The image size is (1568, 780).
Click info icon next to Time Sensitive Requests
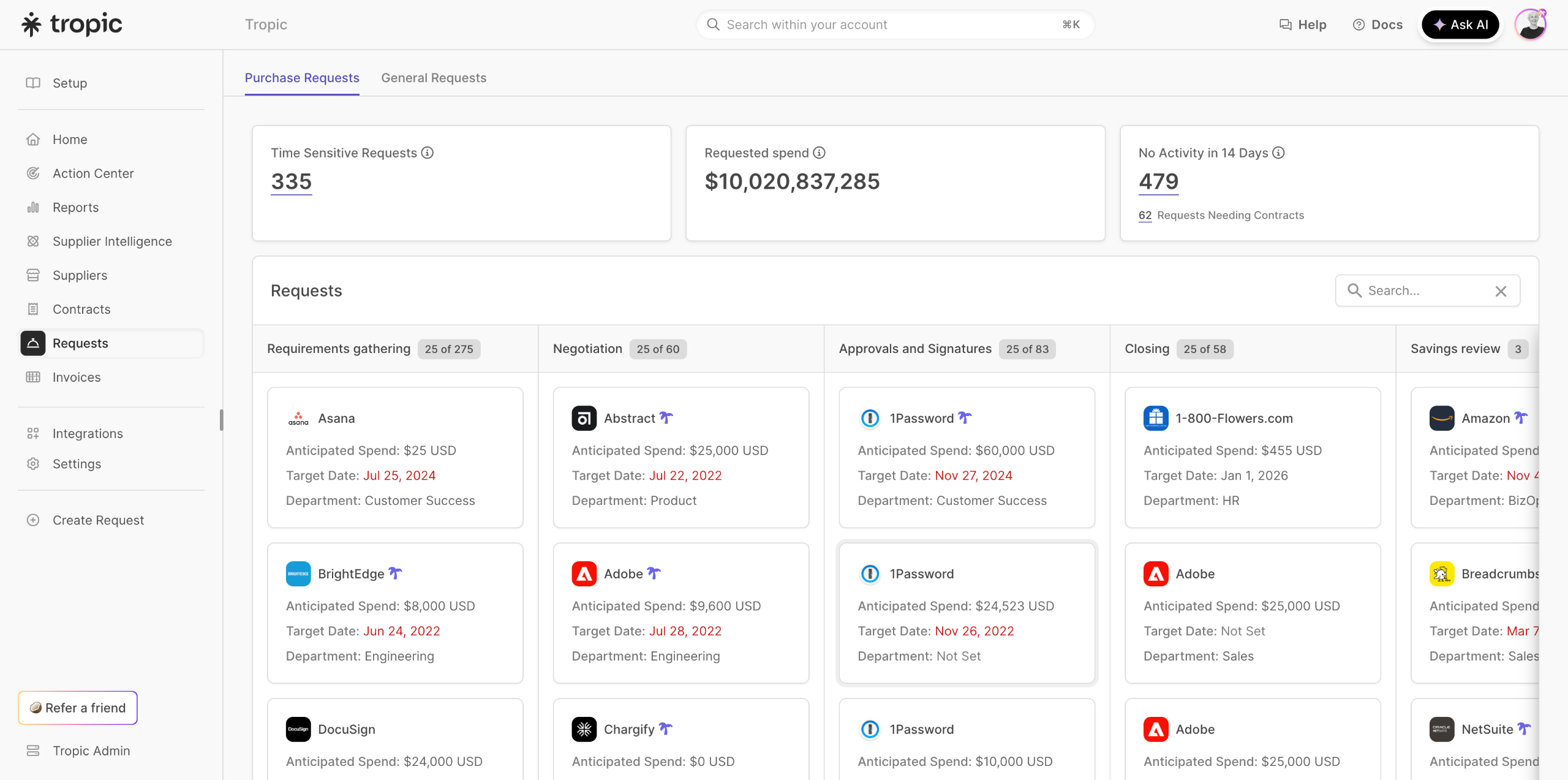click(x=428, y=153)
